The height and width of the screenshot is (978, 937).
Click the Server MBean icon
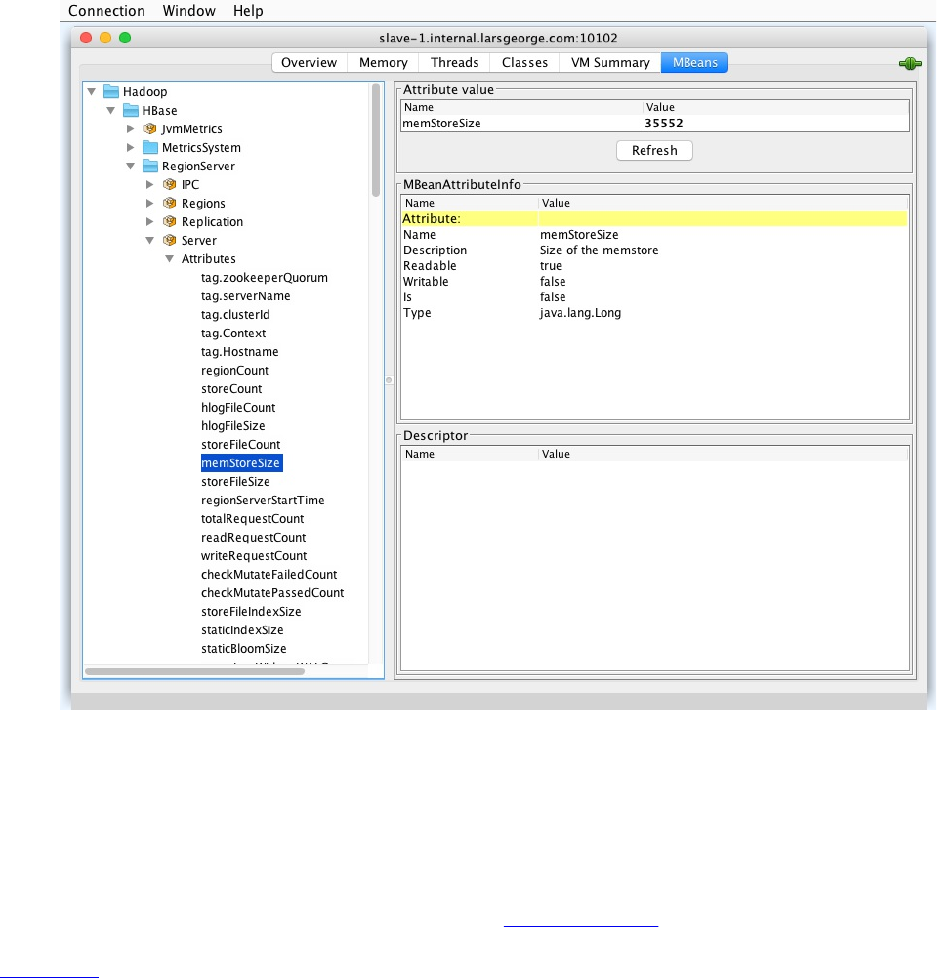coord(170,240)
